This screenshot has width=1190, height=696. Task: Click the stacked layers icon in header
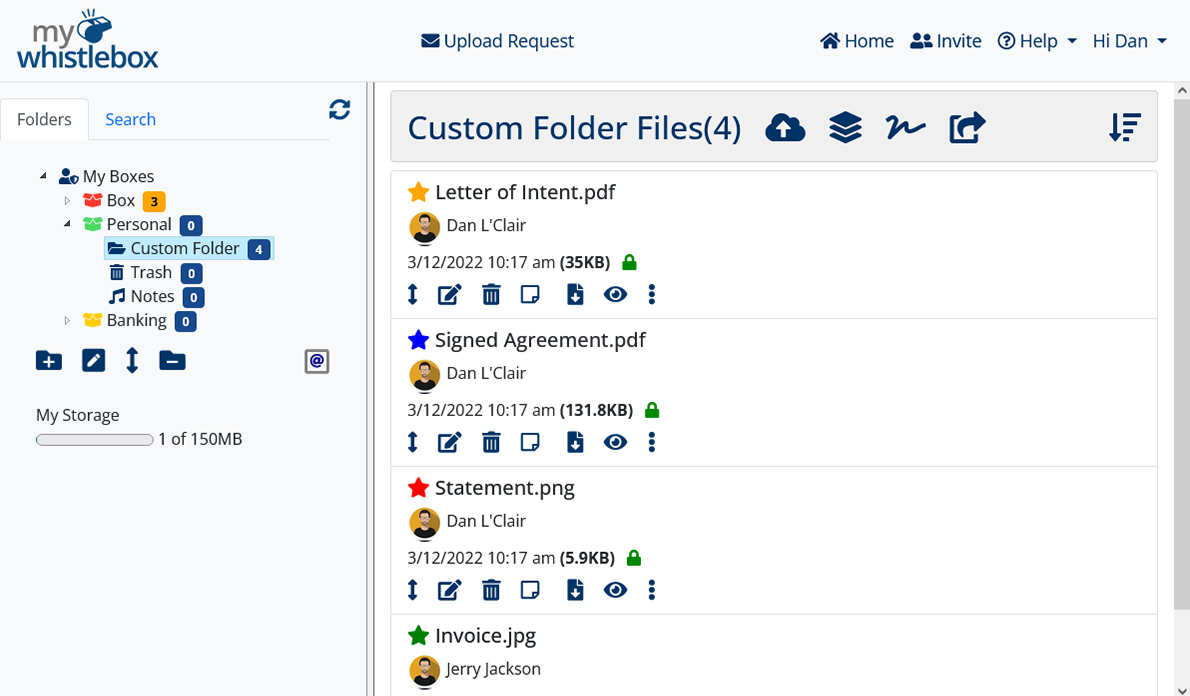pyautogui.click(x=845, y=128)
